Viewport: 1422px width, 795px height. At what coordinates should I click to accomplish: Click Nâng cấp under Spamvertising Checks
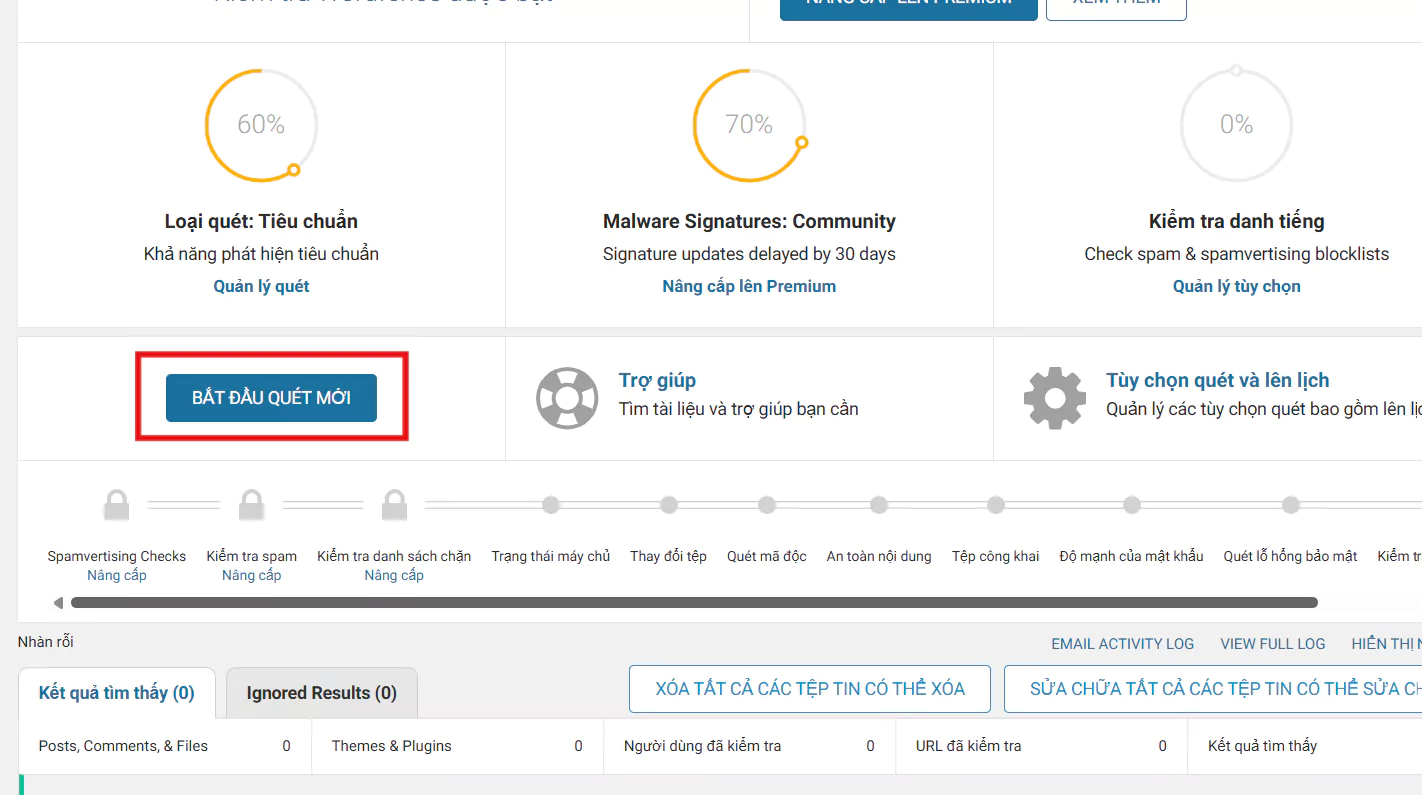tap(117, 575)
